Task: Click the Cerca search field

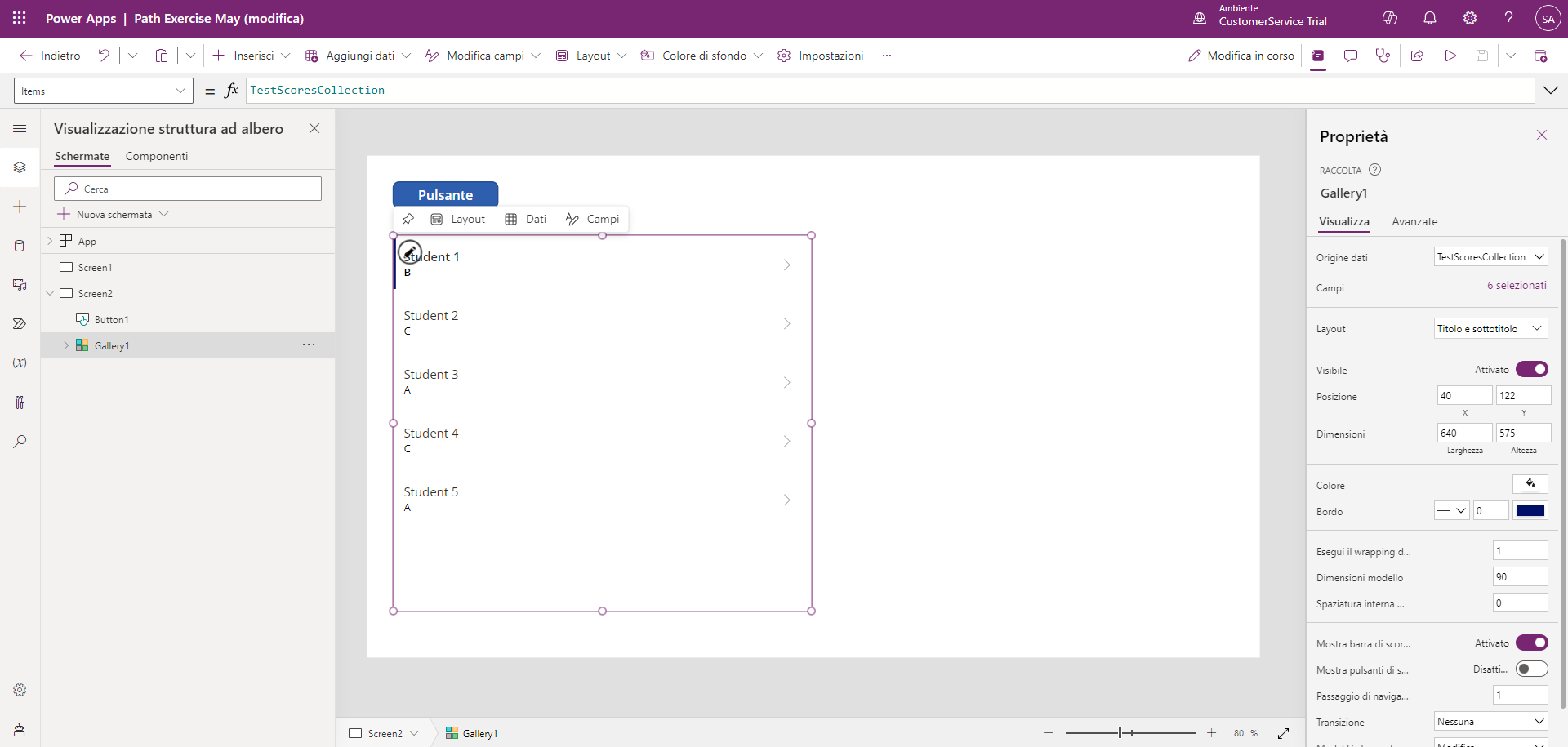Action: coord(188,189)
